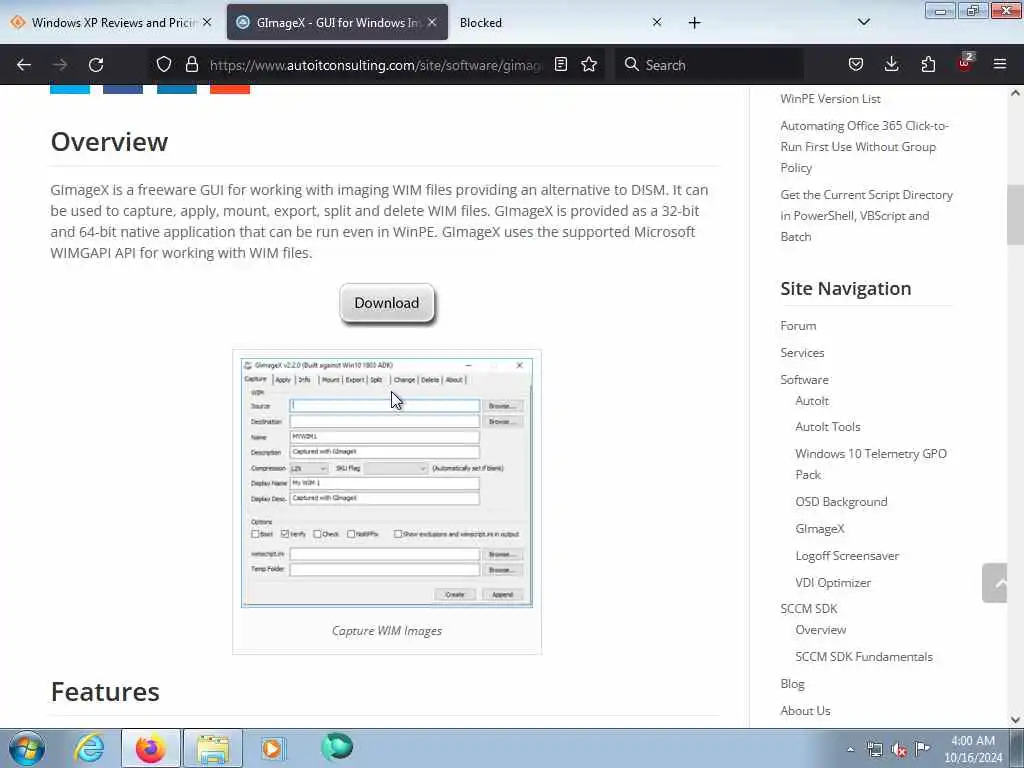Focus the Search box in toolbar
This screenshot has height=768, width=1024.
[x=709, y=65]
